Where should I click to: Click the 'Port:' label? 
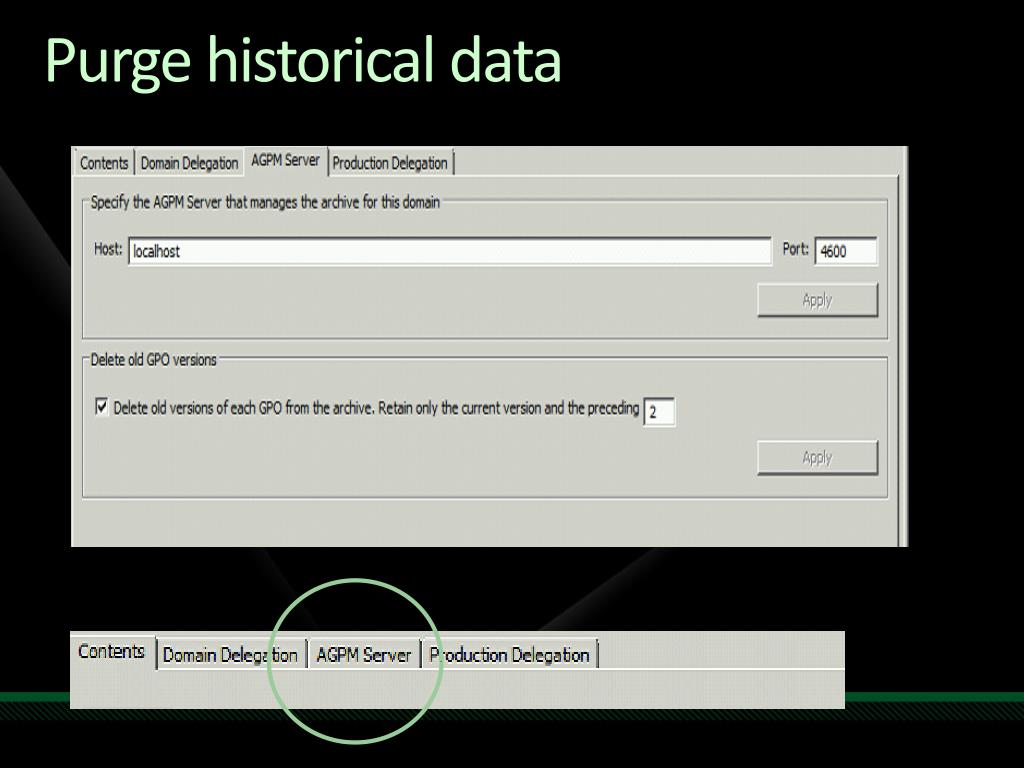(x=795, y=249)
